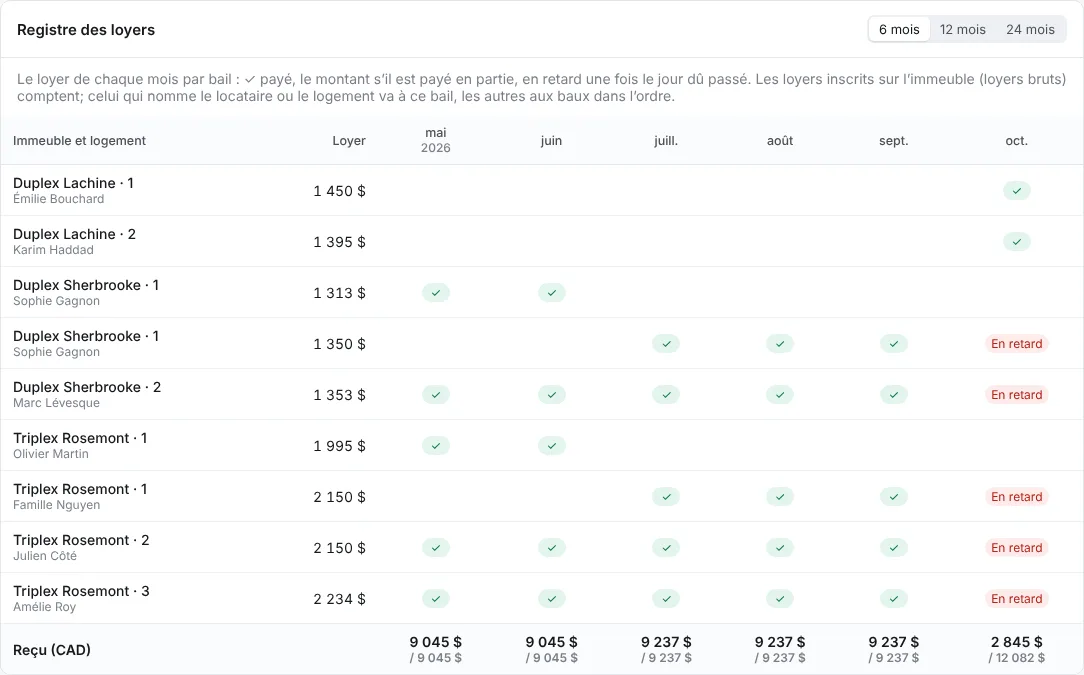
Task: Select the 6 mois range option
Action: click(x=899, y=30)
